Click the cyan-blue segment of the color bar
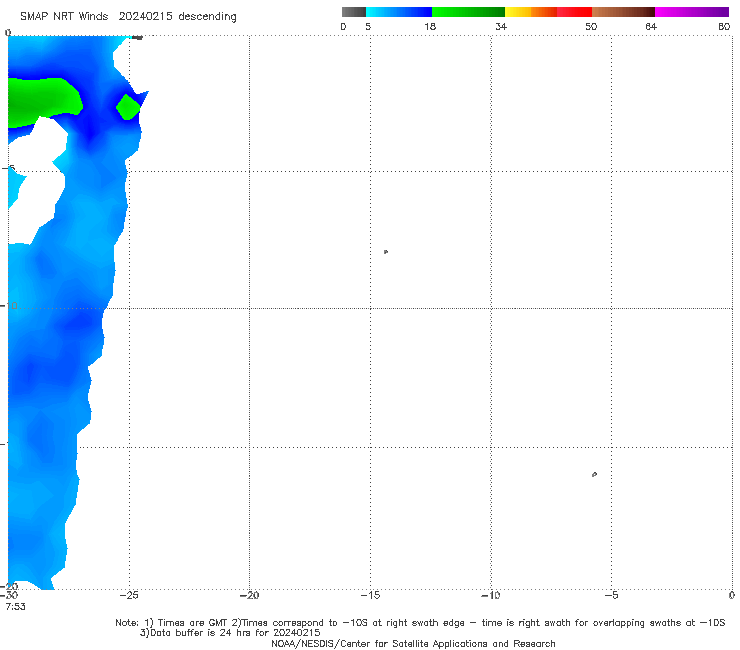This screenshot has height=650, width=740. (399, 12)
